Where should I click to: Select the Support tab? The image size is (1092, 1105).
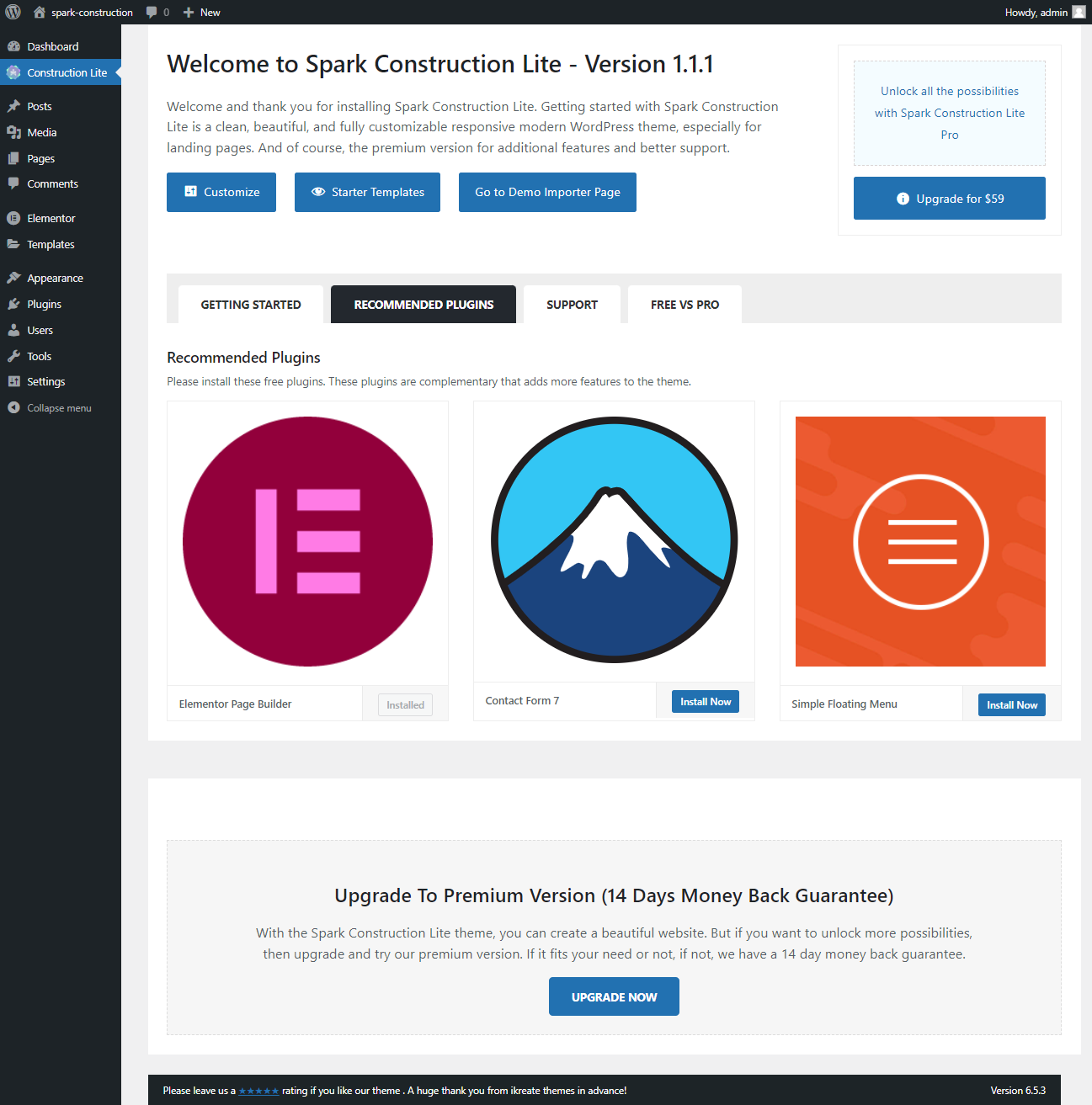click(572, 305)
